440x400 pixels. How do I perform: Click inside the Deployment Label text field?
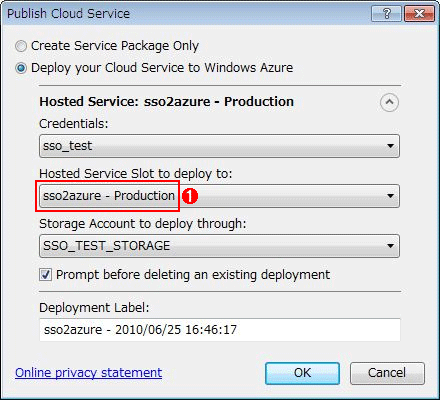tap(220, 330)
